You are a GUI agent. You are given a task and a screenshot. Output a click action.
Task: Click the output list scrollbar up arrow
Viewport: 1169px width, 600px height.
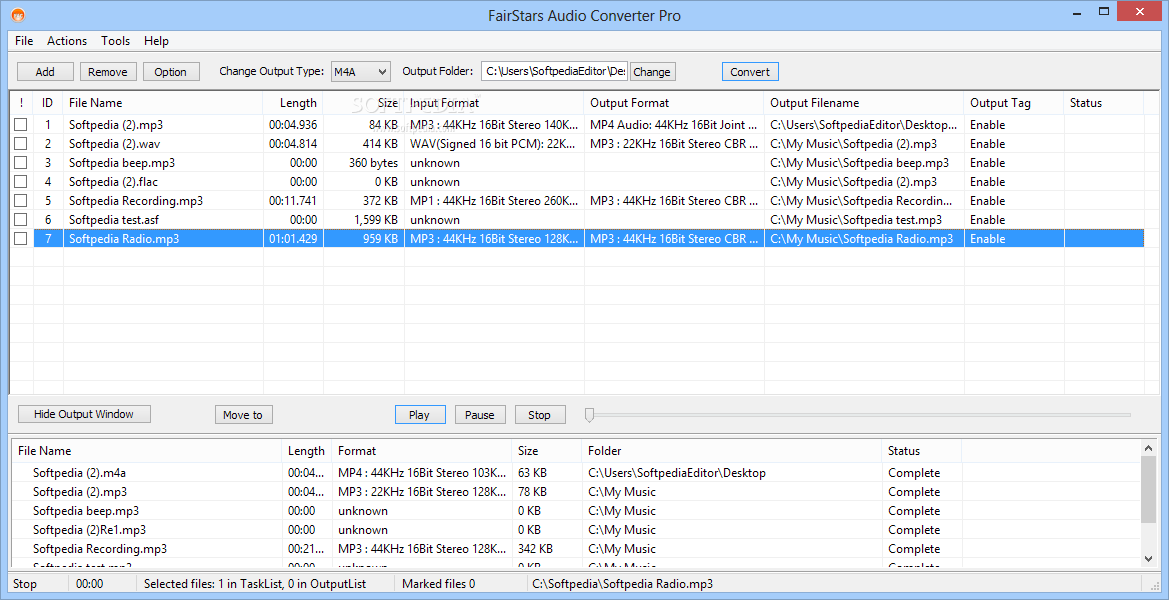click(x=1149, y=448)
